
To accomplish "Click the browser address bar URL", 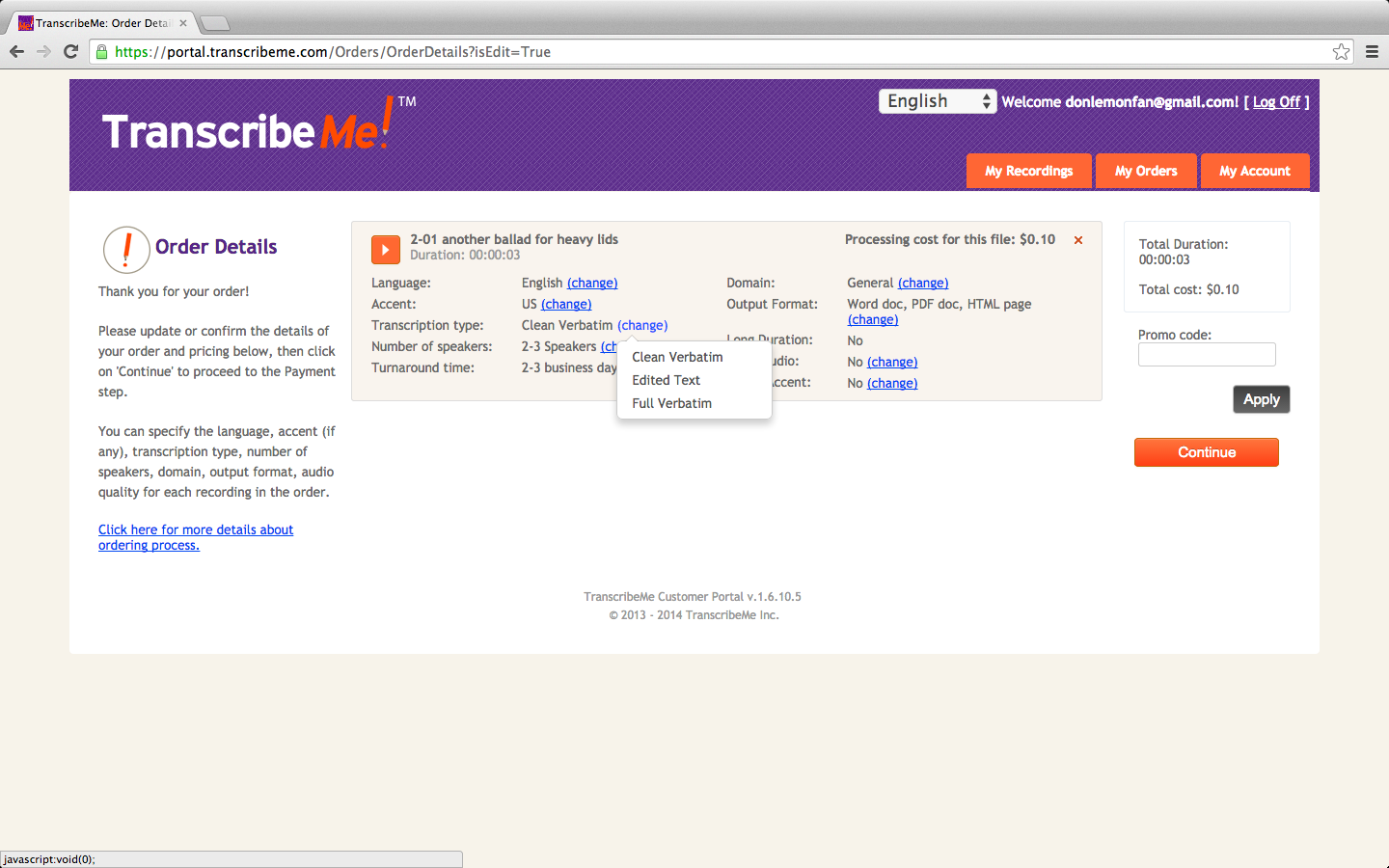I will 333,52.
